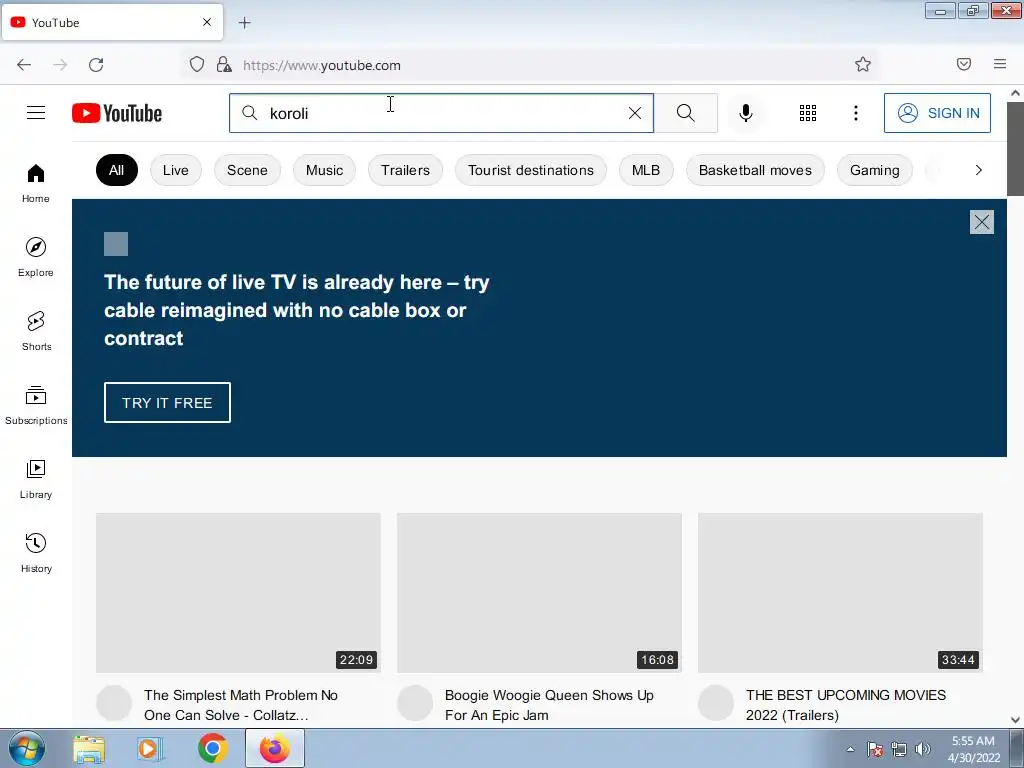Click title 'Boogie Woogie Queen Shows Up'
This screenshot has width=1024, height=768.
549,705
